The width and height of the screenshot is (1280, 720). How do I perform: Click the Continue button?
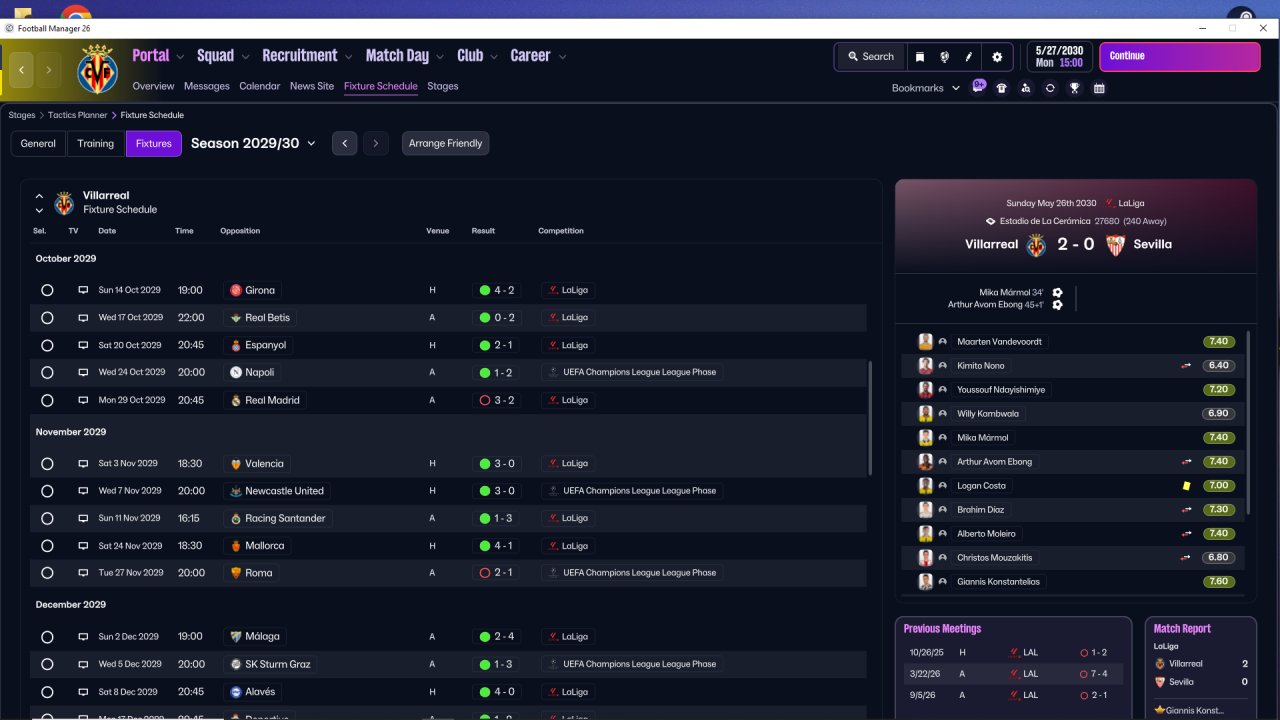(1180, 57)
